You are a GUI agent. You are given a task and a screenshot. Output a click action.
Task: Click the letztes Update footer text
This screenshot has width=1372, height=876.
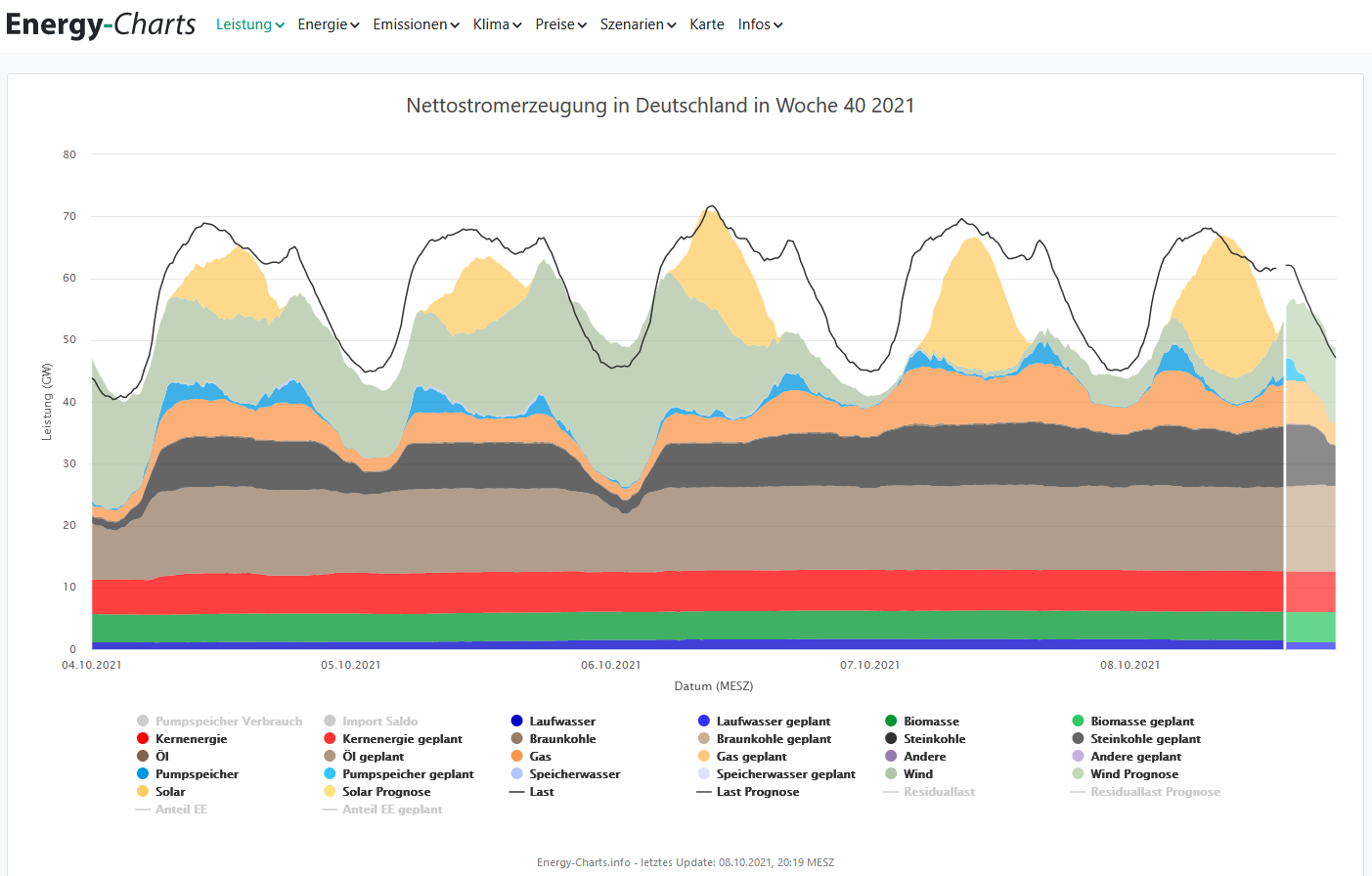pyautogui.click(x=686, y=862)
